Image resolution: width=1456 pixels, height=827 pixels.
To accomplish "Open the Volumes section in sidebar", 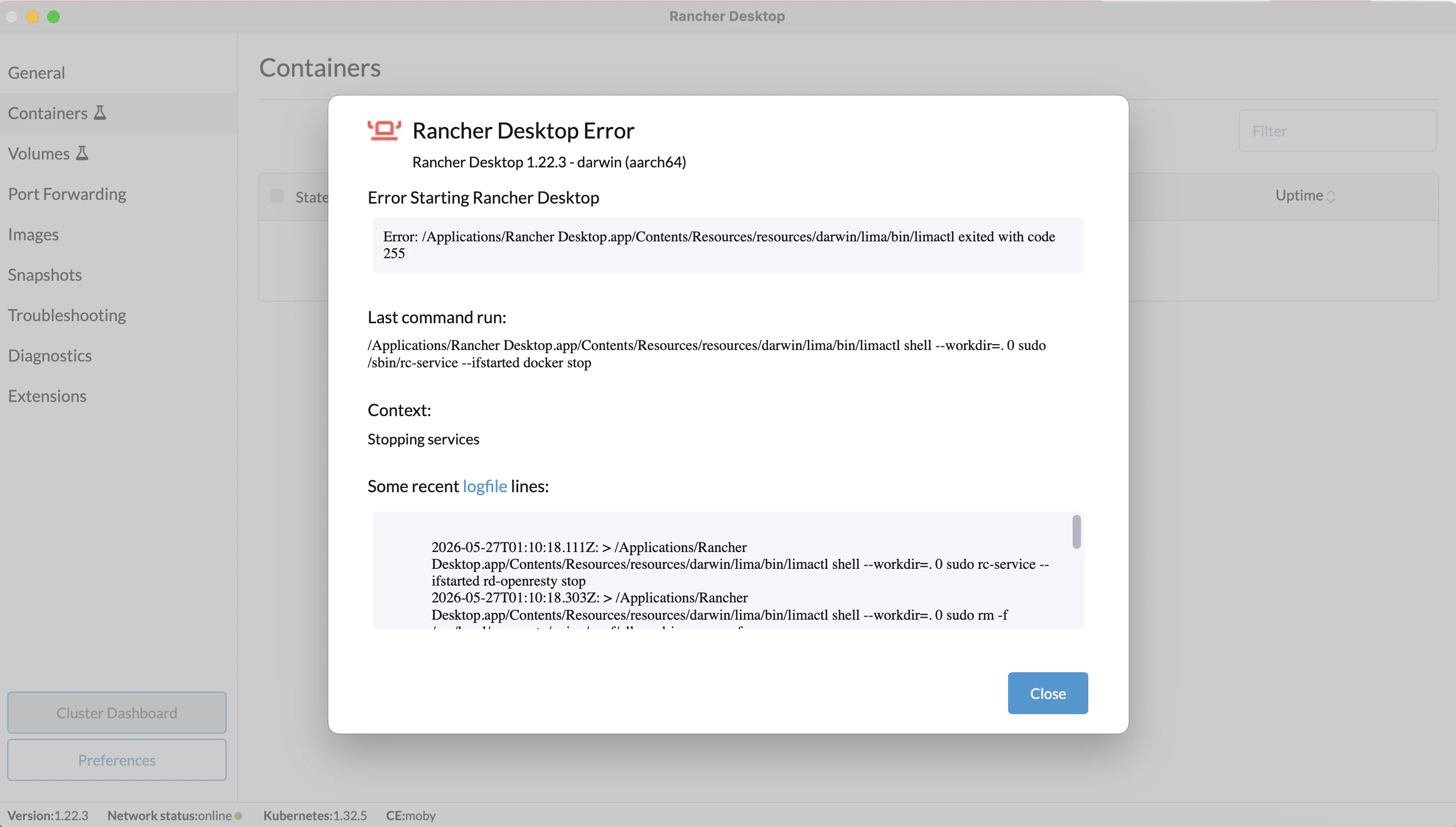I will pyautogui.click(x=119, y=153).
